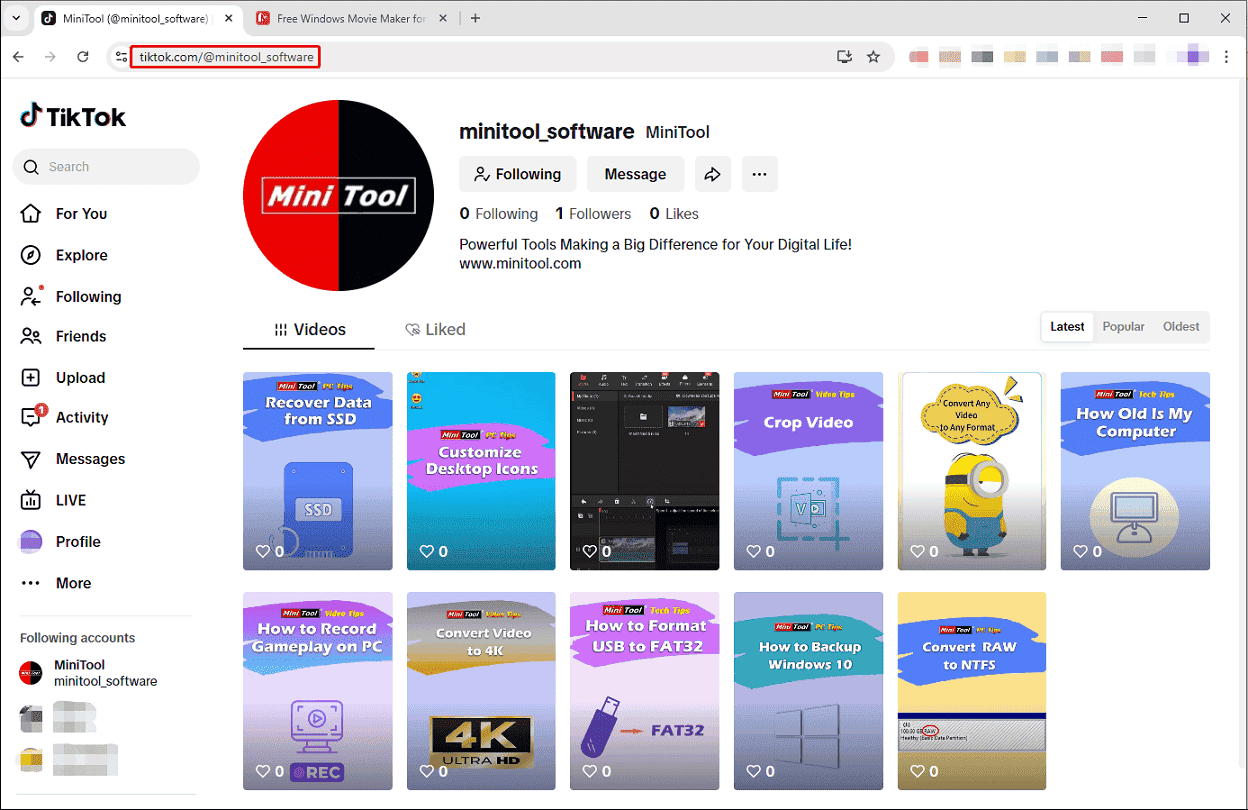Open the three-dot profile options menu
The image size is (1248, 810).
pos(759,174)
